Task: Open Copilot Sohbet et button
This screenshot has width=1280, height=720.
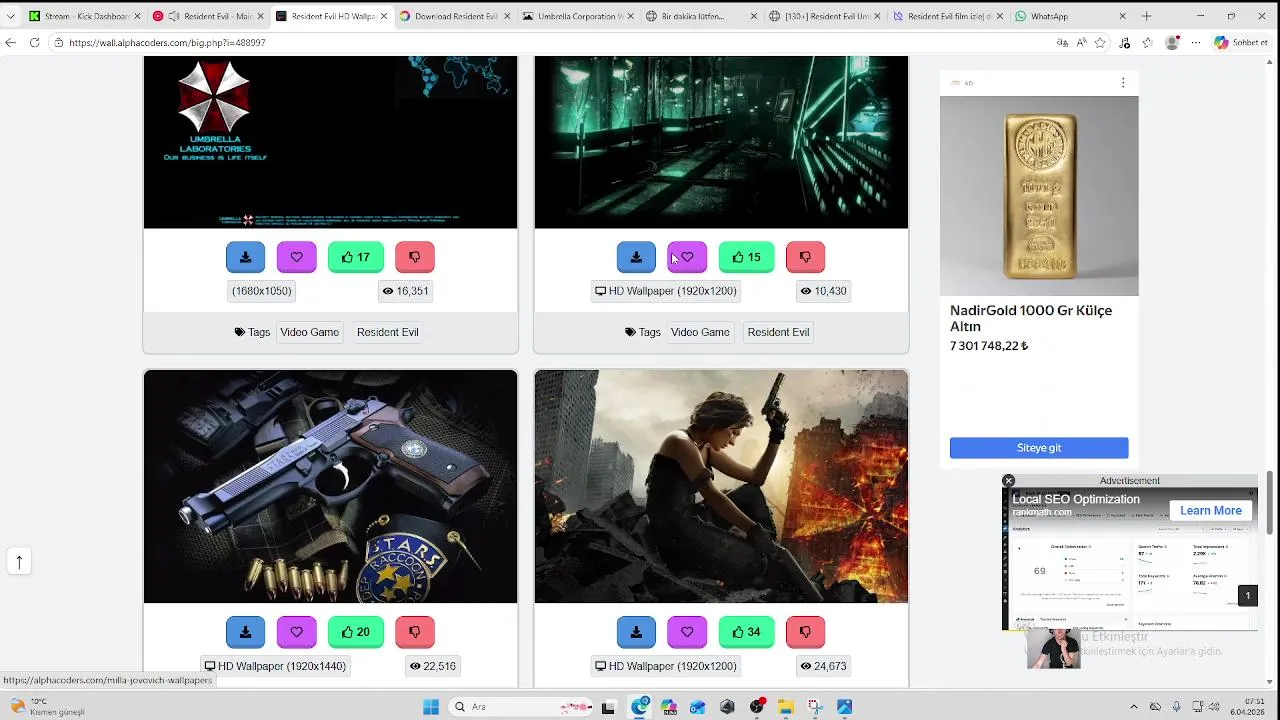Action: pos(1241,43)
